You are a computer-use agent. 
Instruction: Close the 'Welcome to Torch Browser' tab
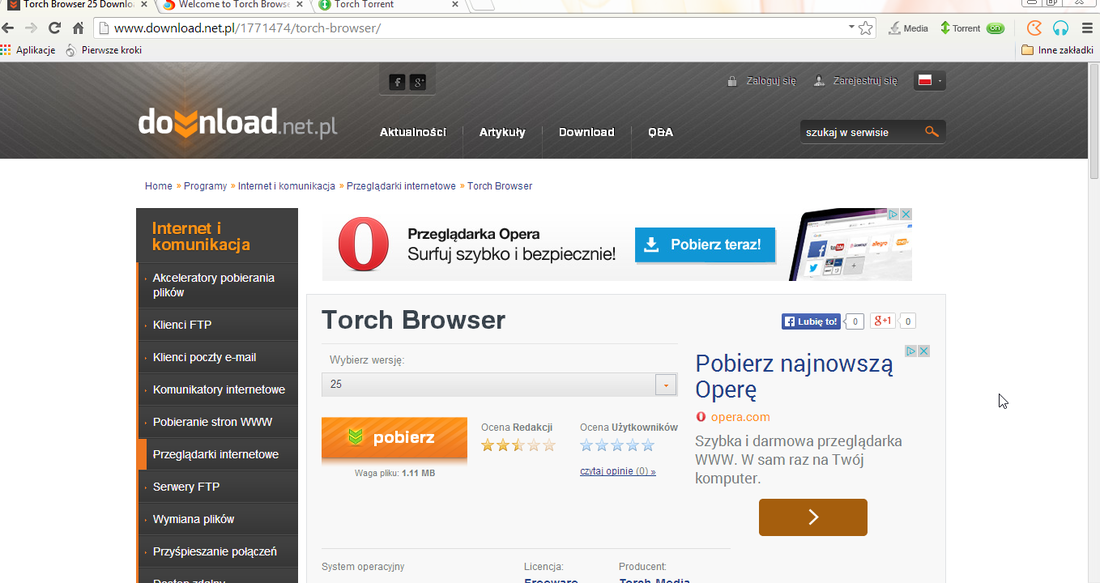(300, 4)
